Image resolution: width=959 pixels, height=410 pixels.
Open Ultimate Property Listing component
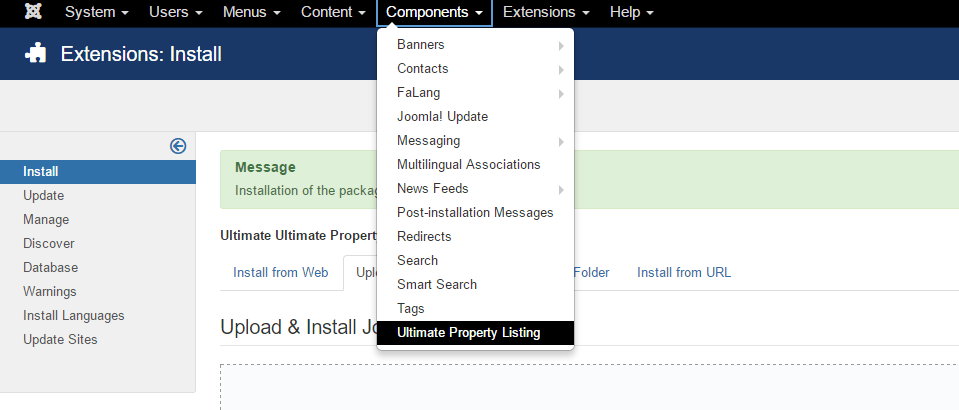pyautogui.click(x=475, y=333)
